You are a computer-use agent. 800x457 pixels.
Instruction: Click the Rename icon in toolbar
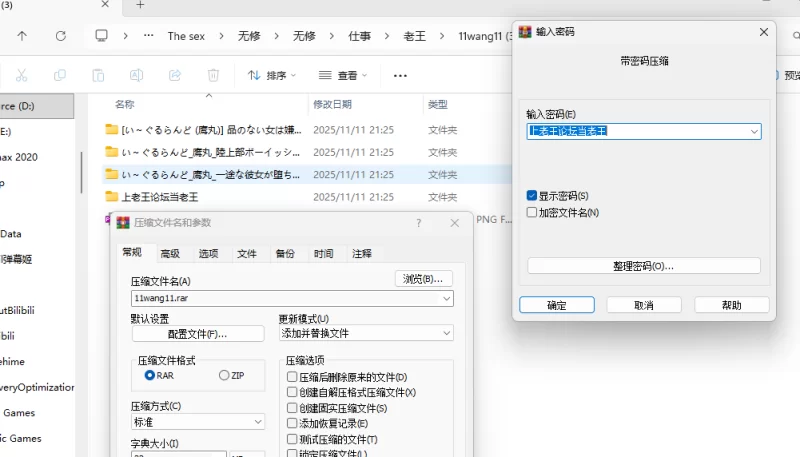point(136,75)
